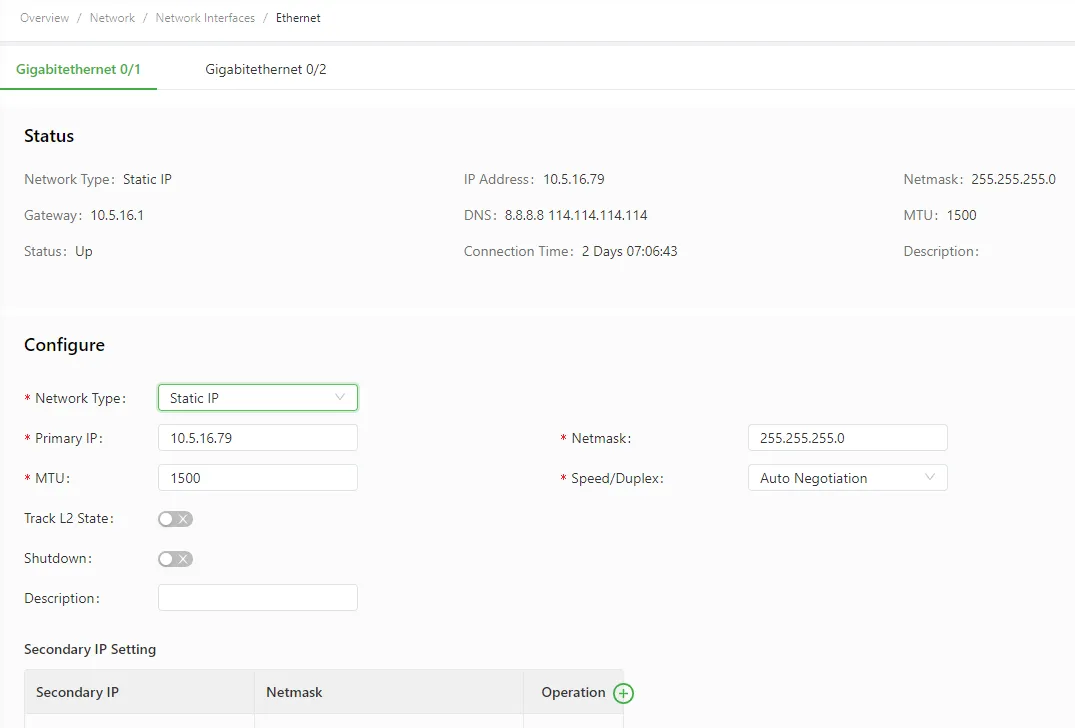Toggle the Track L2 State switch
Screen dimensions: 1075x728
point(176,519)
